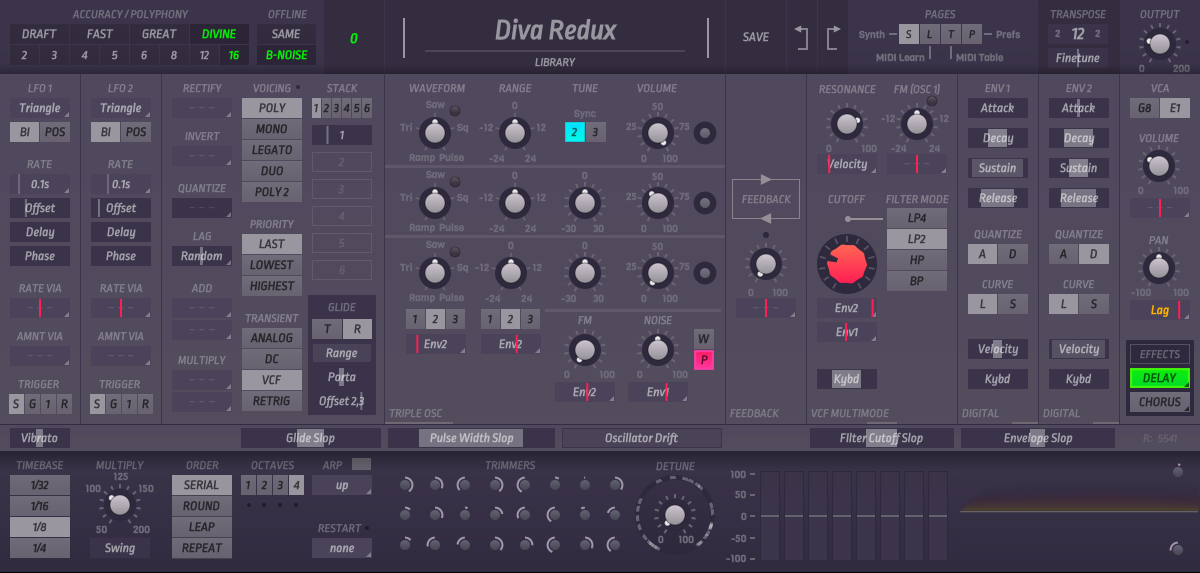Click the Swing control under Multiply
The image size is (1200, 573).
click(x=120, y=548)
